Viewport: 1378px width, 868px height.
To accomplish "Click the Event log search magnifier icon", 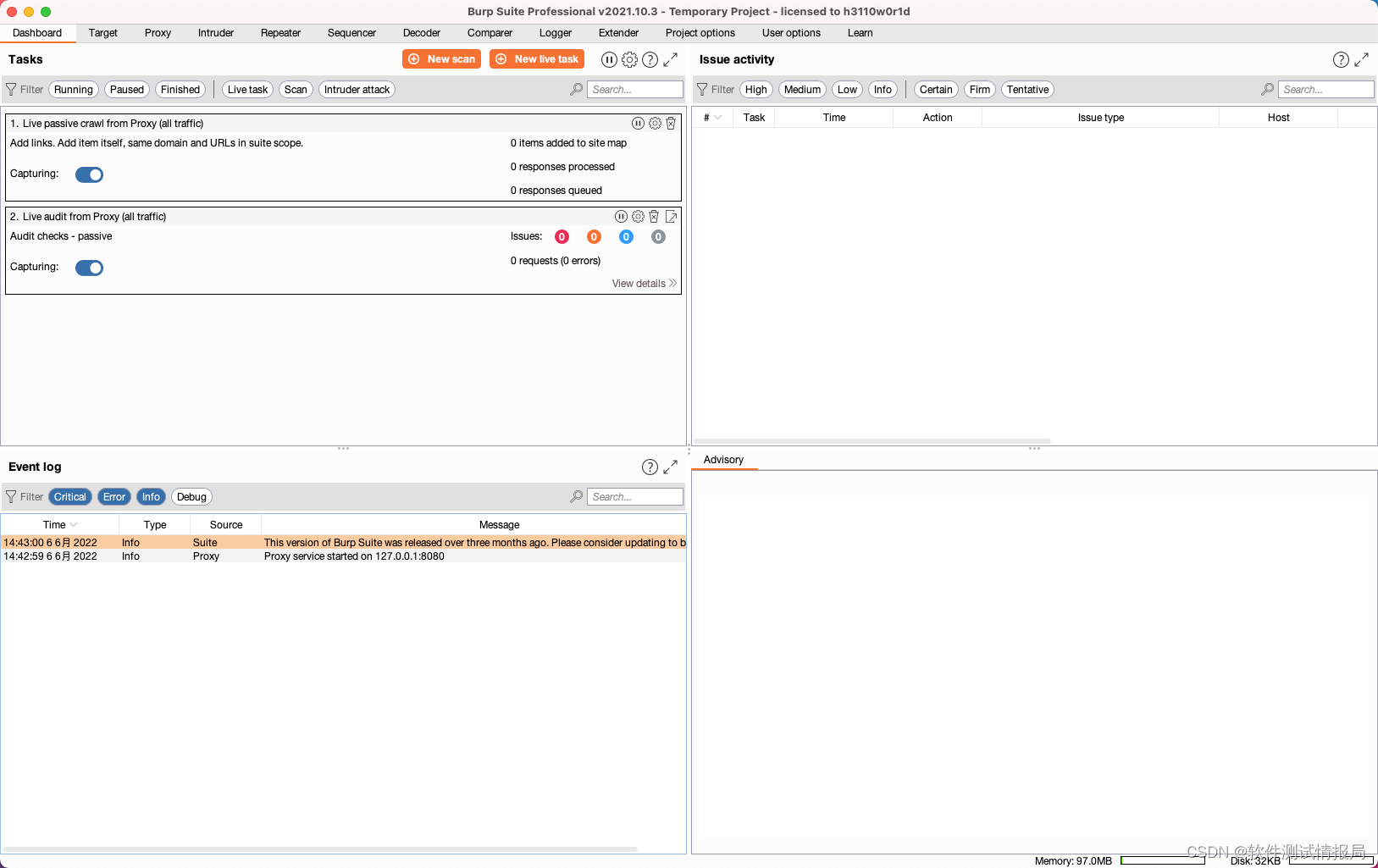I will 577,496.
